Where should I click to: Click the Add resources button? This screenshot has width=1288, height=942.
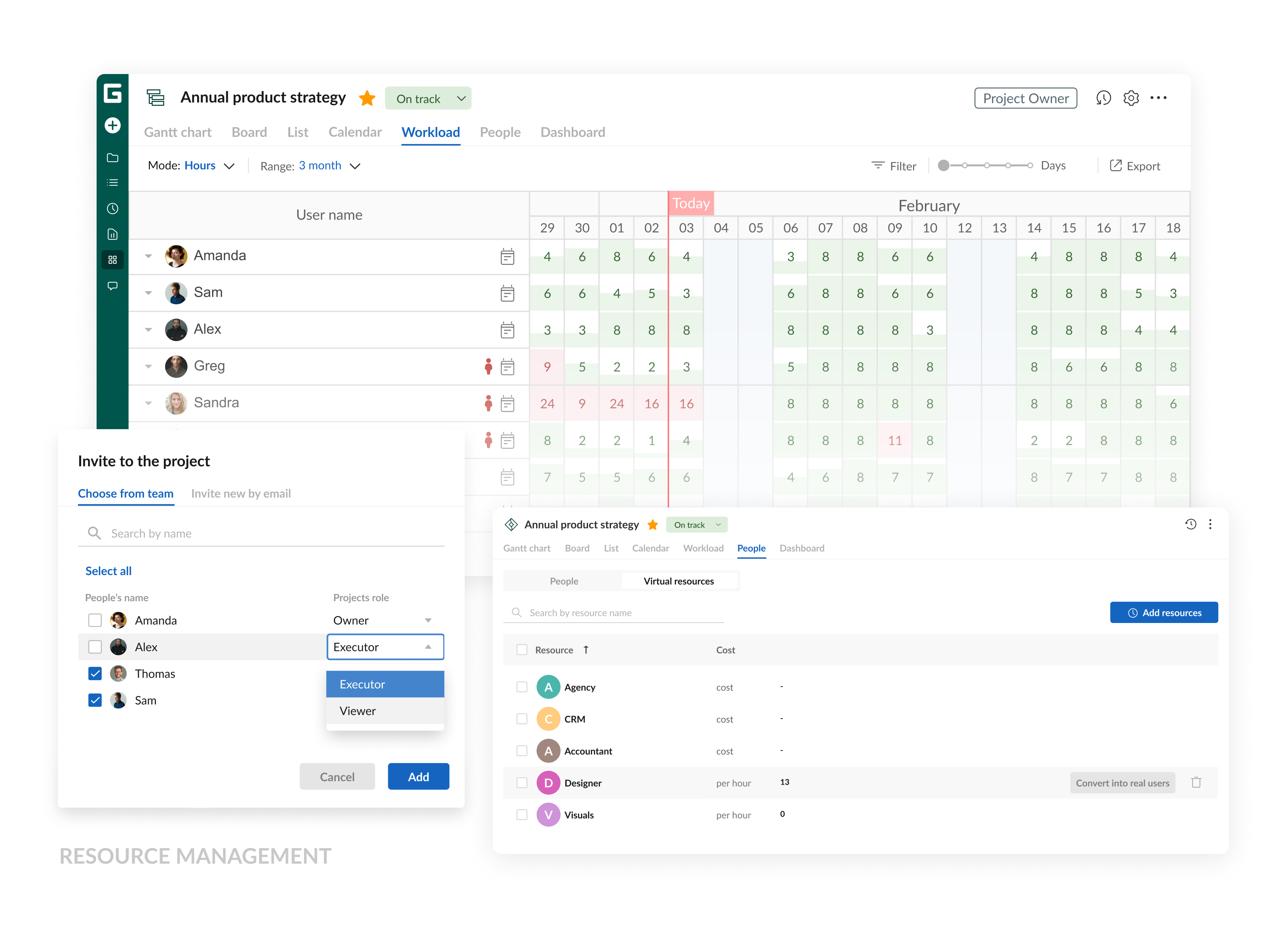pos(1164,612)
